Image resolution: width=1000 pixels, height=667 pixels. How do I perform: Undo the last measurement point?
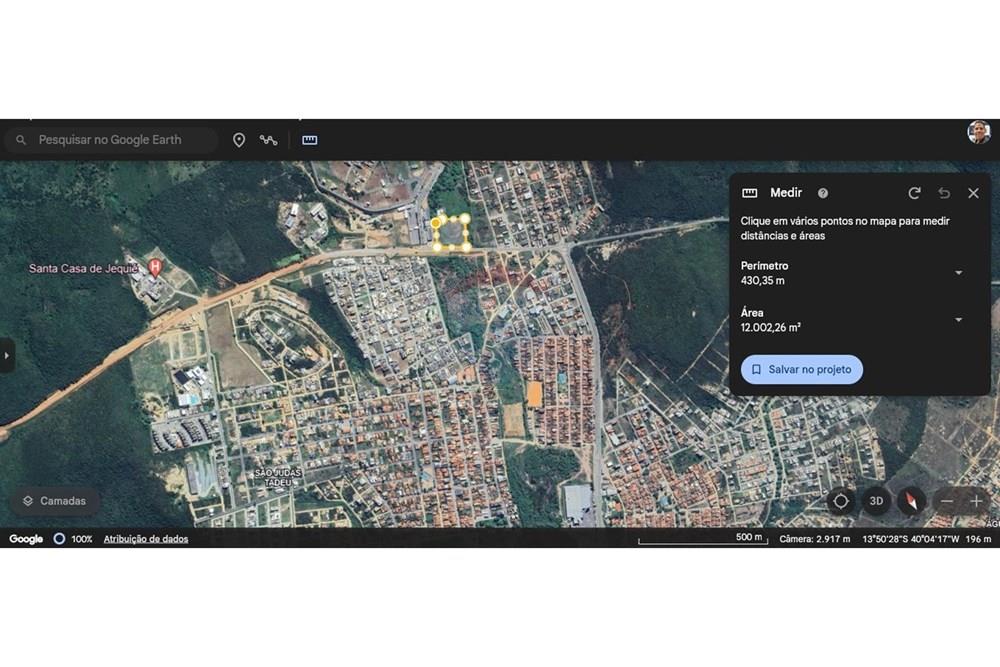944,193
